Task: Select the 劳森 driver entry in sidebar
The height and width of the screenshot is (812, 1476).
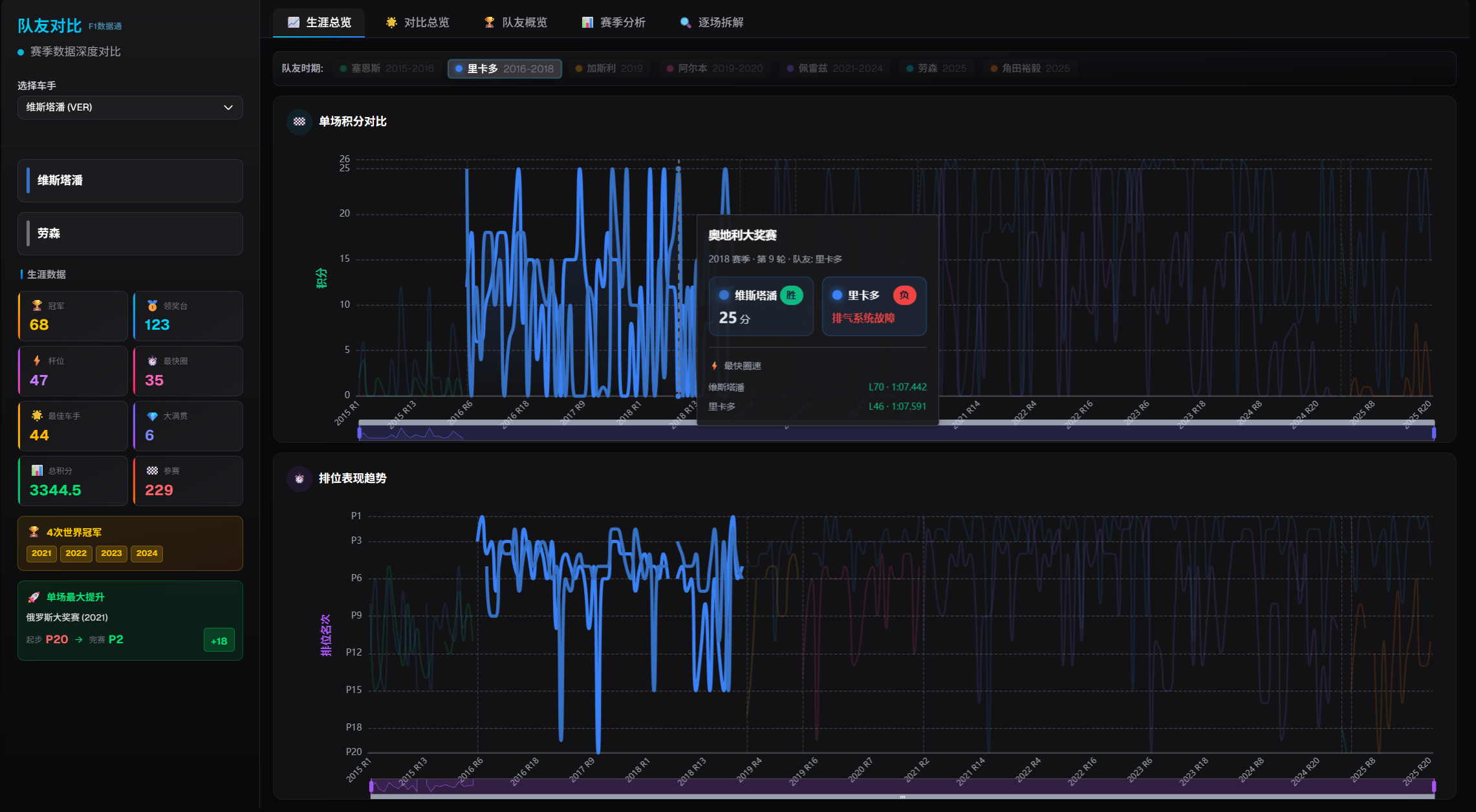Action: click(130, 233)
